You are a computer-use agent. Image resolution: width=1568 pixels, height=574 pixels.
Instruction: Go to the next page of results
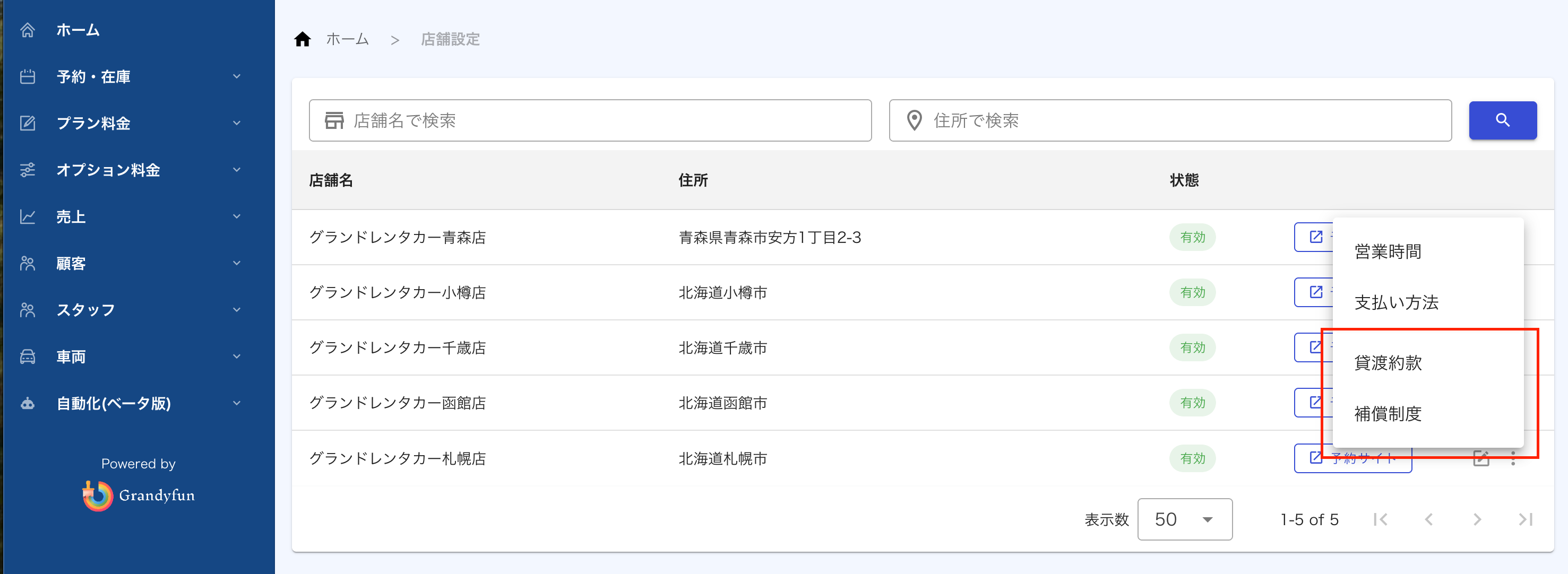click(1477, 519)
